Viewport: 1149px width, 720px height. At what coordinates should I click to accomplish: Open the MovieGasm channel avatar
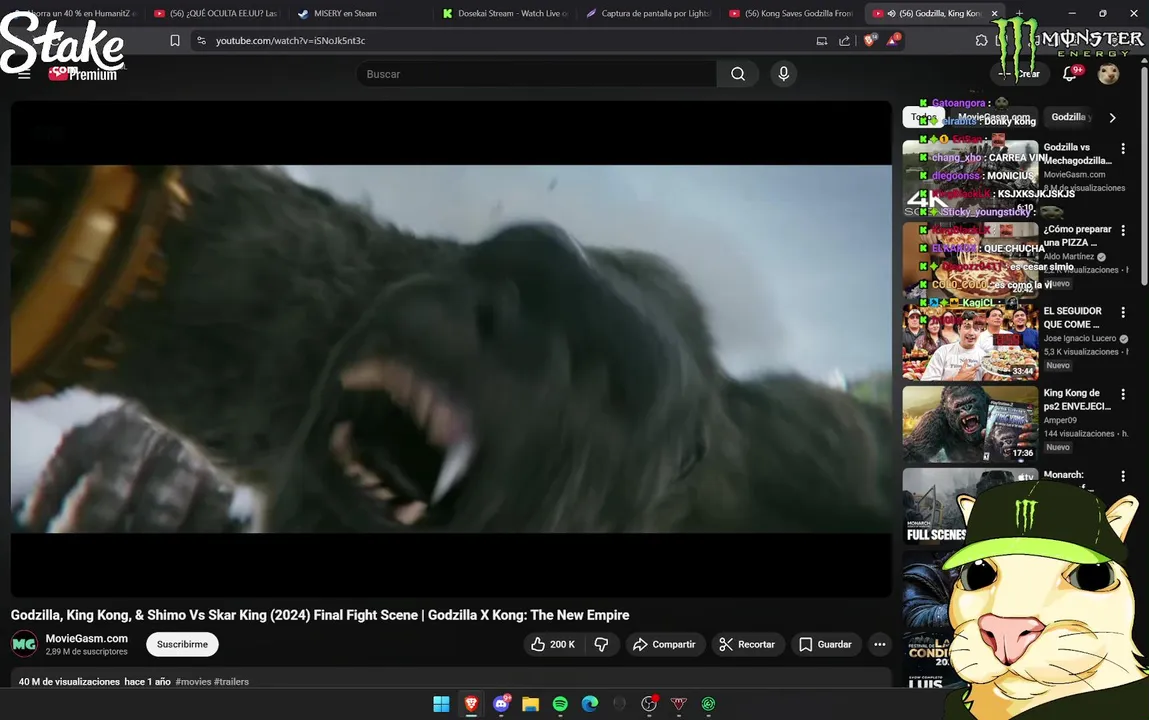tap(24, 645)
